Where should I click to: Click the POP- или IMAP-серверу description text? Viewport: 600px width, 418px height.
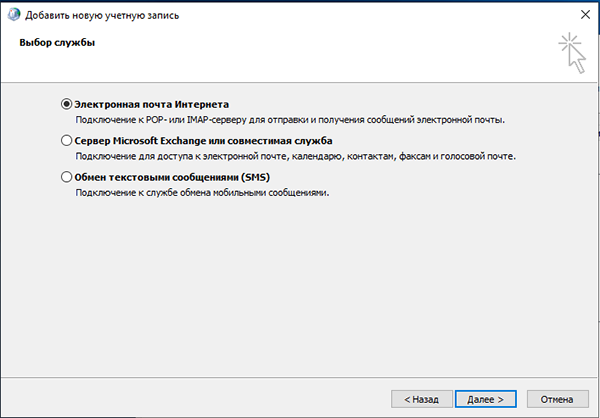click(290, 120)
